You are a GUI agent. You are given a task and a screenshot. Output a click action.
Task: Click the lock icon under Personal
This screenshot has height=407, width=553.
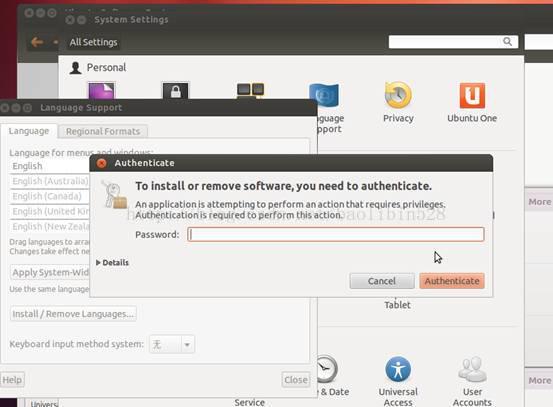(x=176, y=91)
